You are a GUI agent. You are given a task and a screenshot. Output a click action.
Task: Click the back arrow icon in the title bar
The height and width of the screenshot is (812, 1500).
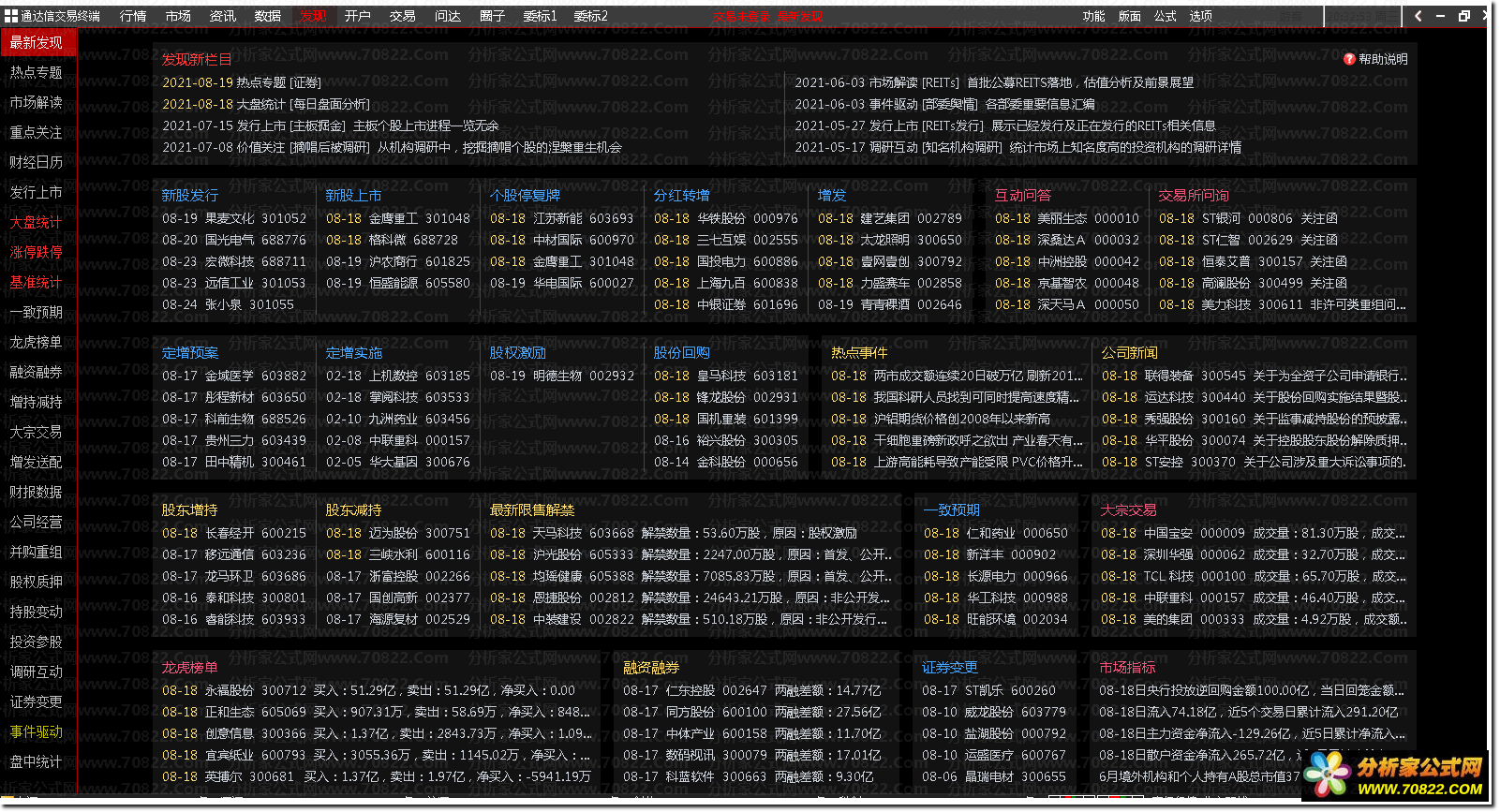point(1418,16)
